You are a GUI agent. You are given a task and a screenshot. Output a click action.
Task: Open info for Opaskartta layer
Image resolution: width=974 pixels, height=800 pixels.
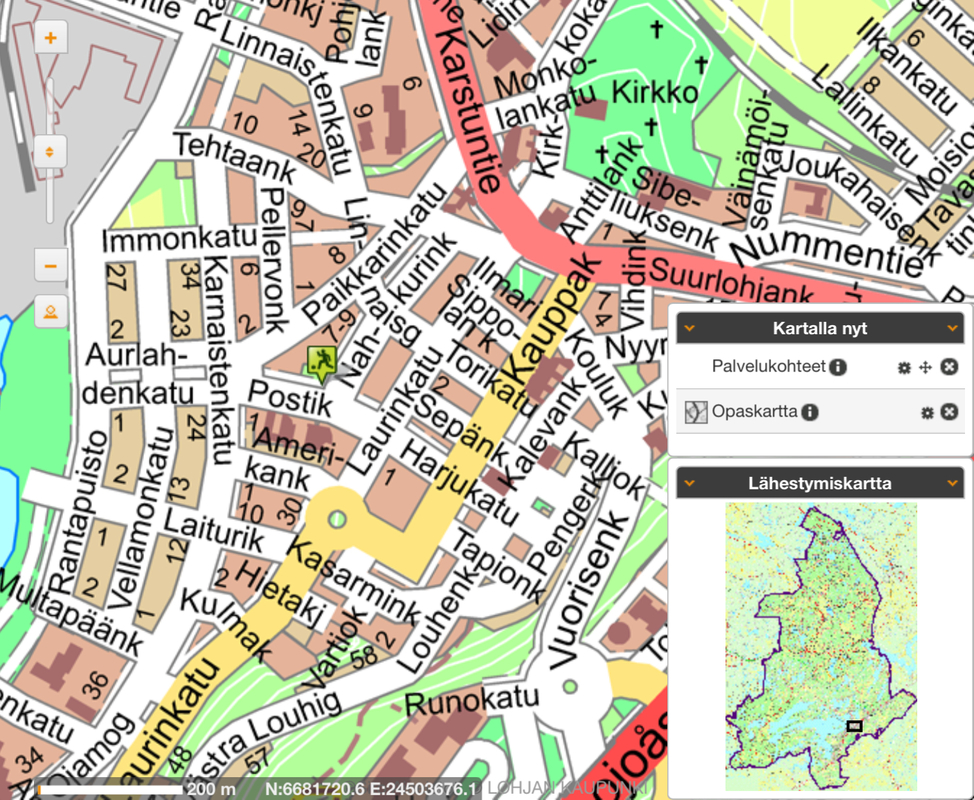pyautogui.click(x=810, y=412)
